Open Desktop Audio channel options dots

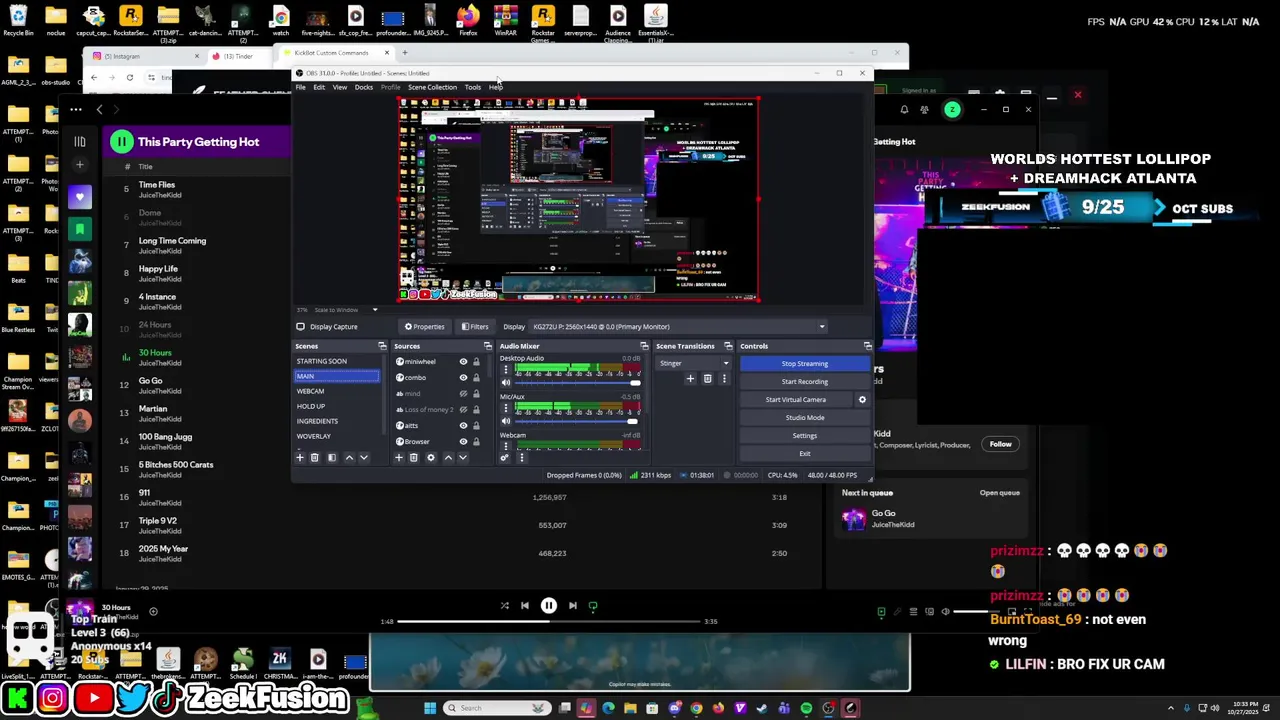click(505, 370)
